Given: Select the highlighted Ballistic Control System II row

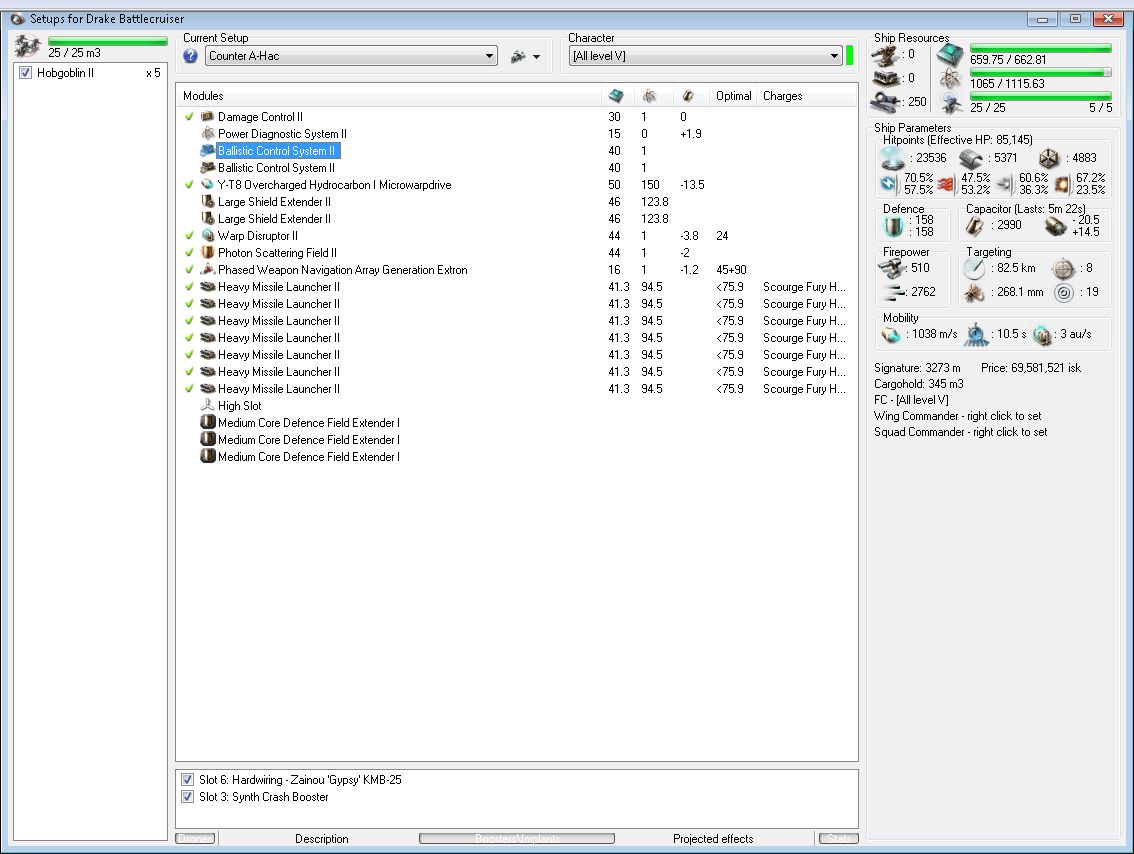Looking at the screenshot, I should [516, 150].
